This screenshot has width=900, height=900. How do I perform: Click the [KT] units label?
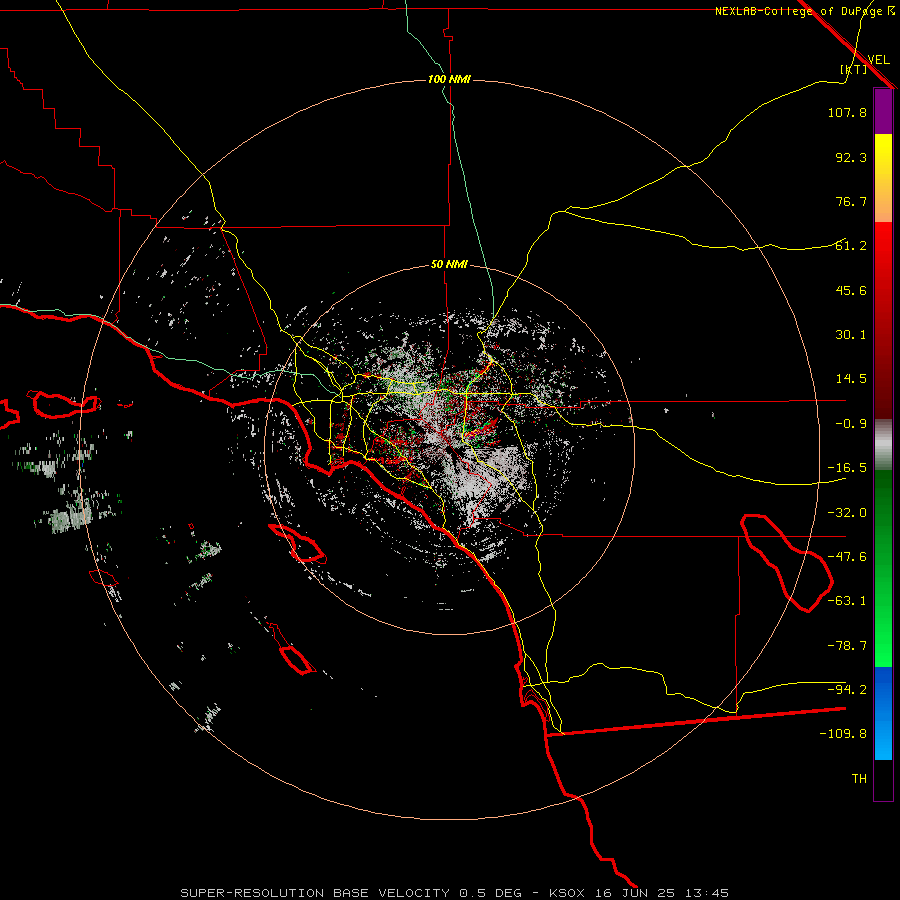coord(854,69)
